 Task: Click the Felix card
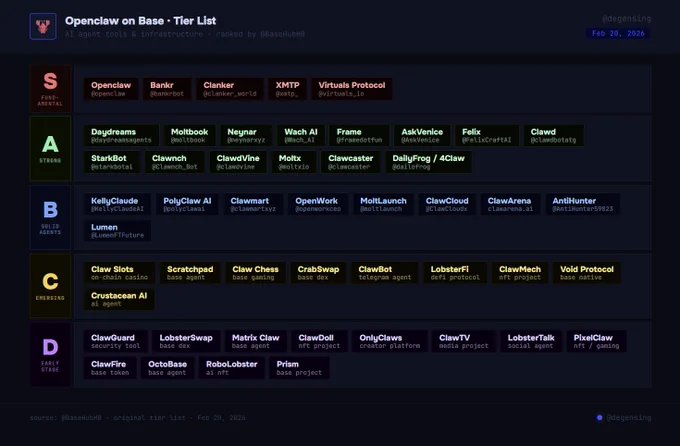(487, 135)
